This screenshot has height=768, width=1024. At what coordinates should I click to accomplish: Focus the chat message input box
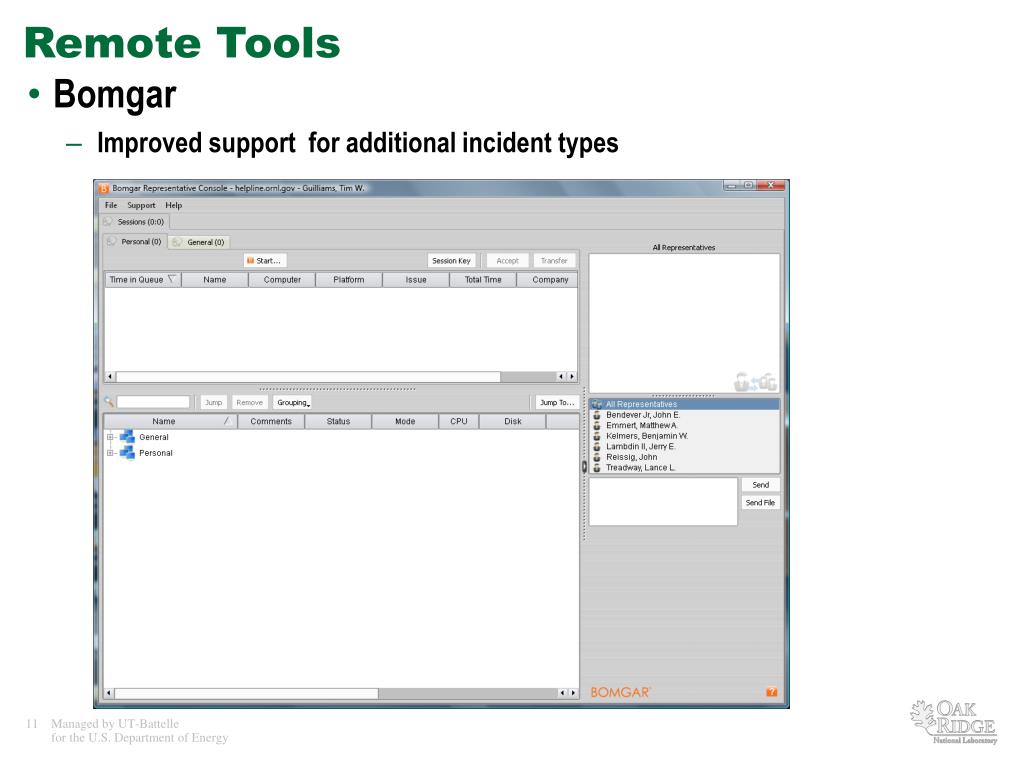click(663, 502)
